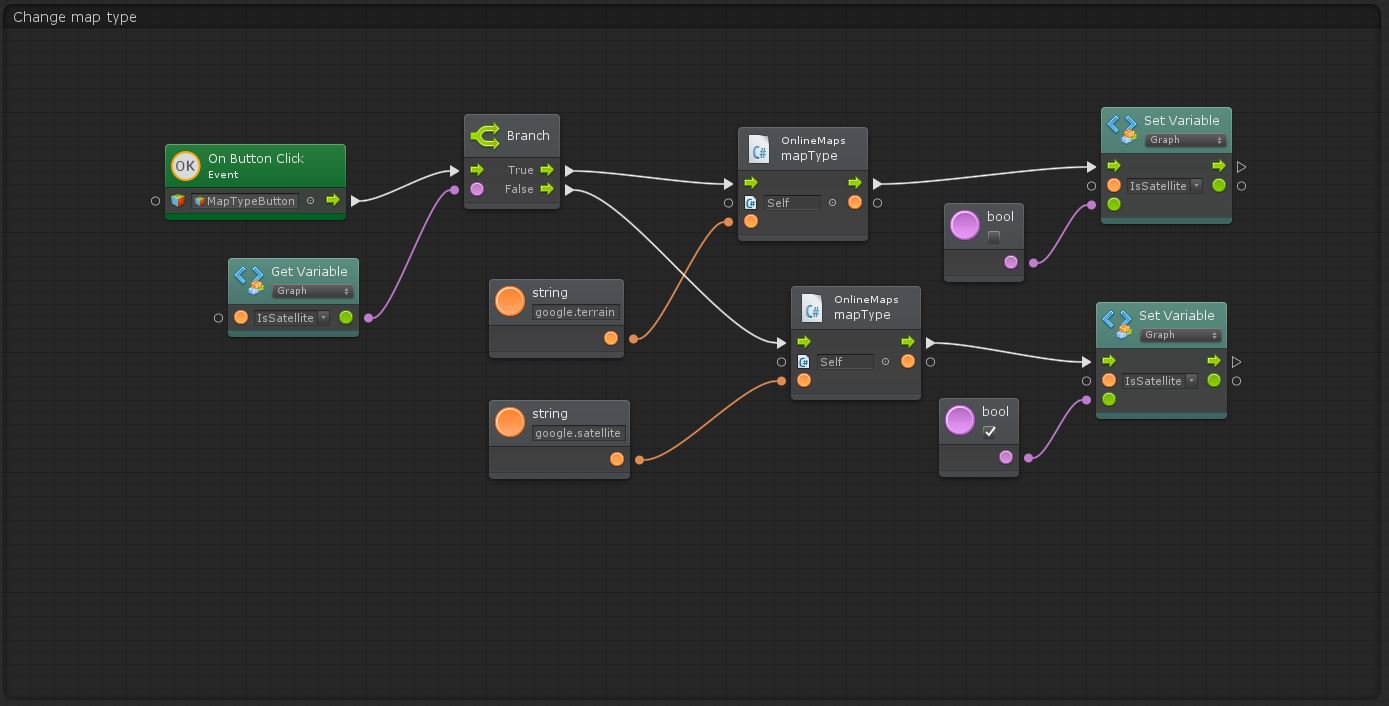Open the IsSatellite dropdown on the Get Variable node
1389x706 pixels.
click(x=292, y=318)
